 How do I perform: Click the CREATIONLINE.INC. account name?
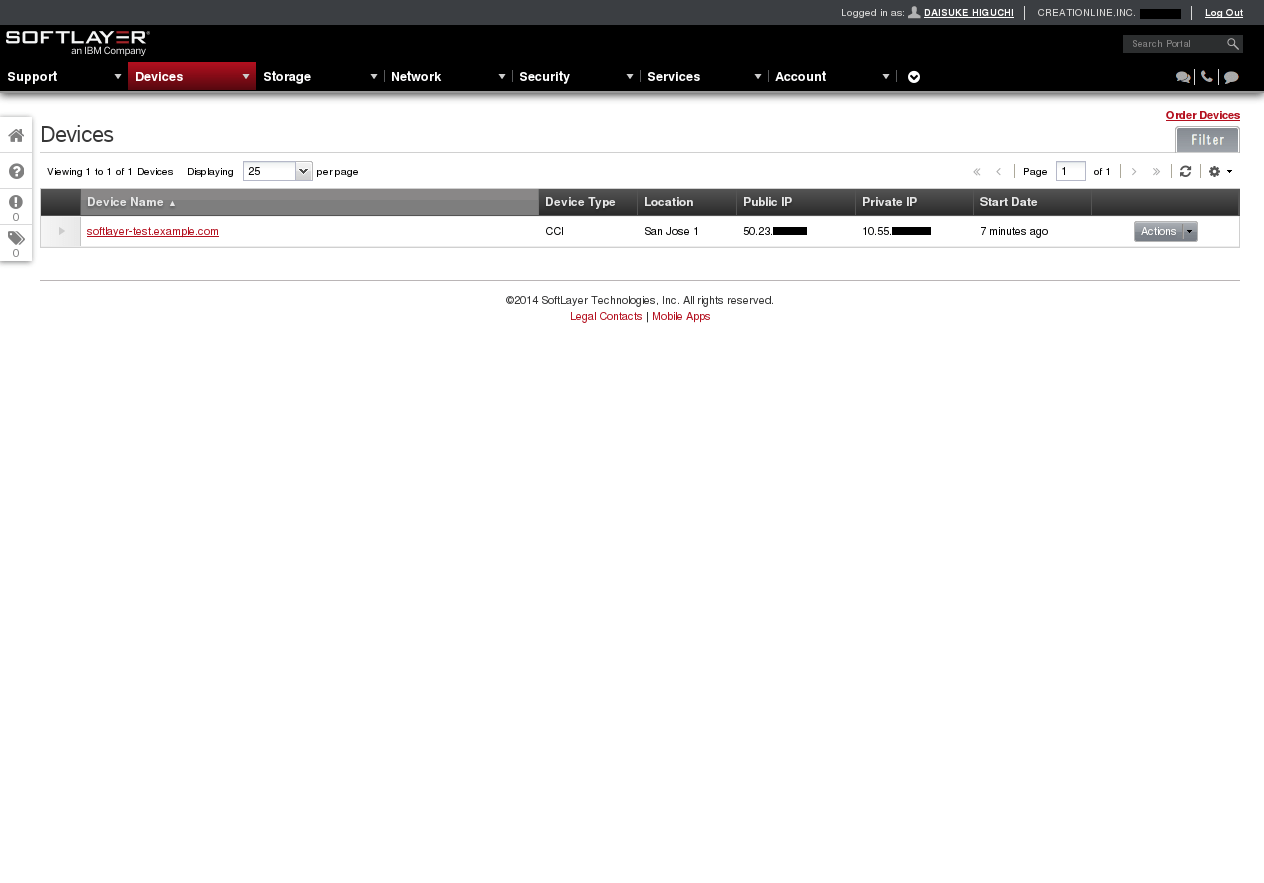coord(1087,13)
